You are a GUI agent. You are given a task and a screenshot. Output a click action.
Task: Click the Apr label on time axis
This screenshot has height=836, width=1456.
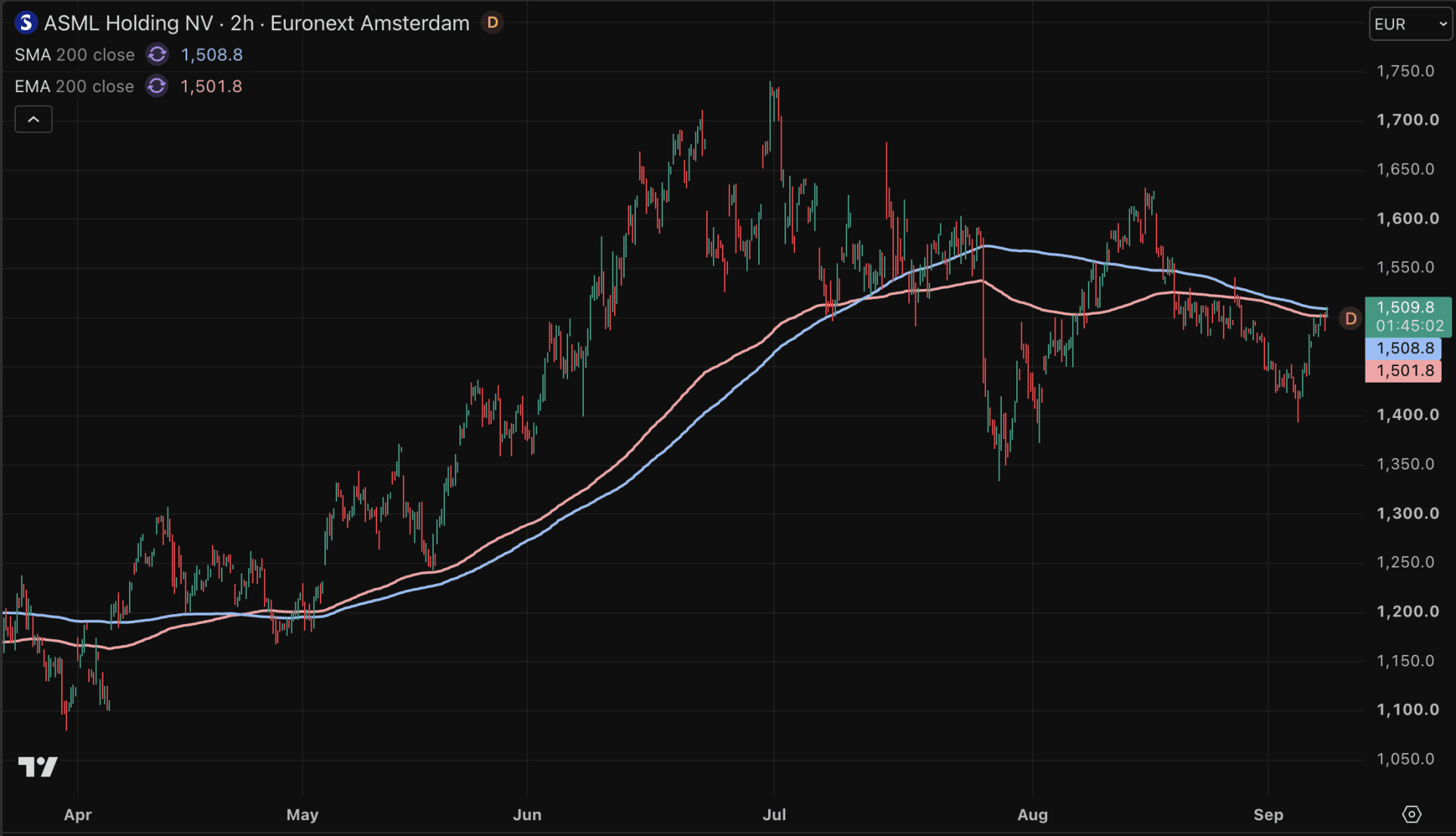point(78,815)
